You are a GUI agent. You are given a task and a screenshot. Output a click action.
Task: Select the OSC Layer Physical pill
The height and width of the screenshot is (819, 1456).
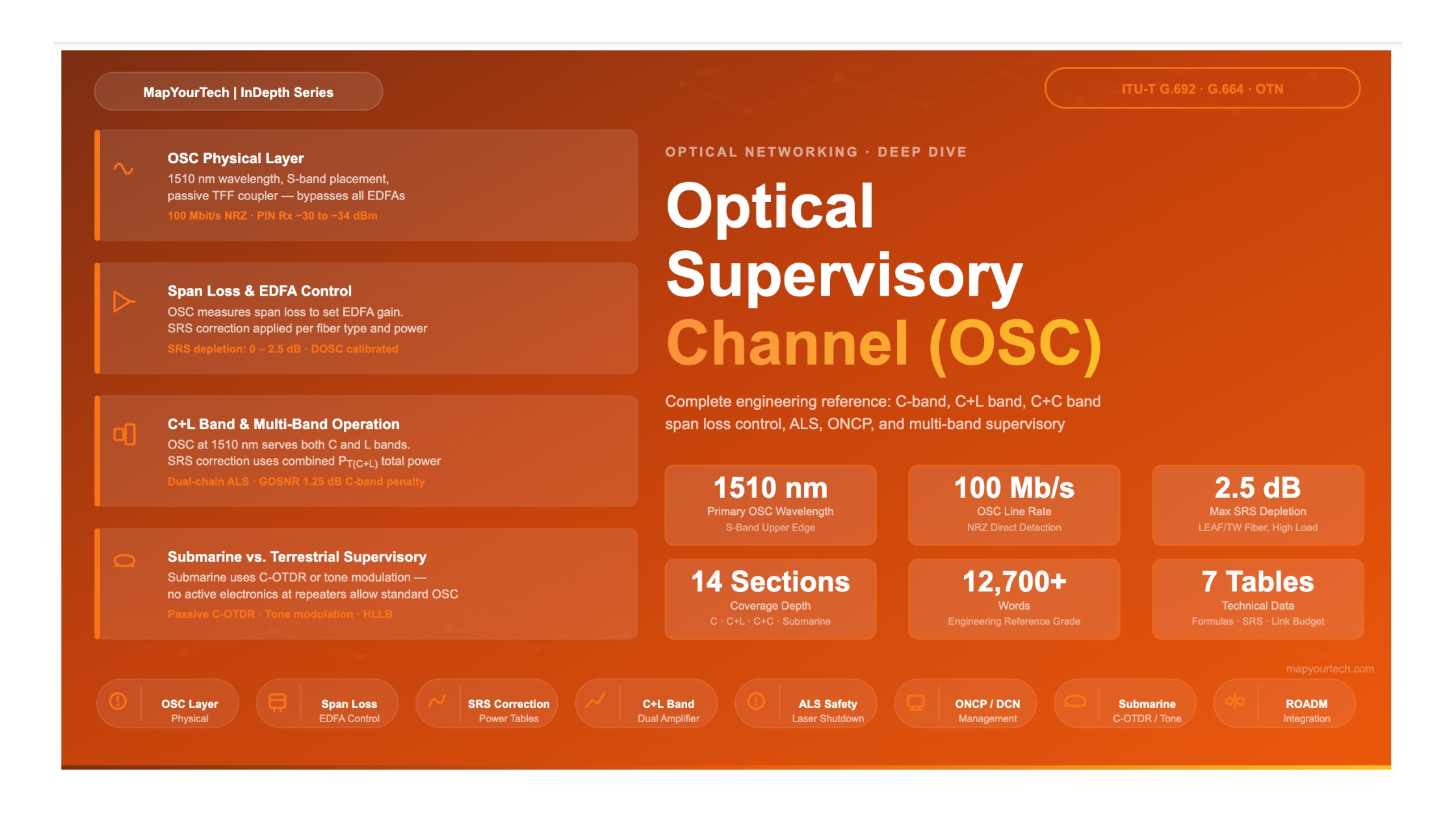pyautogui.click(x=168, y=704)
